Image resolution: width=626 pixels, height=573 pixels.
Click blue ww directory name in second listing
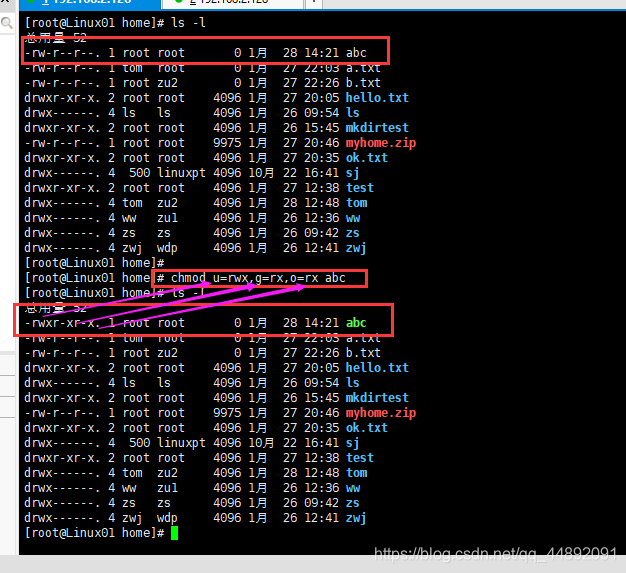click(x=353, y=488)
